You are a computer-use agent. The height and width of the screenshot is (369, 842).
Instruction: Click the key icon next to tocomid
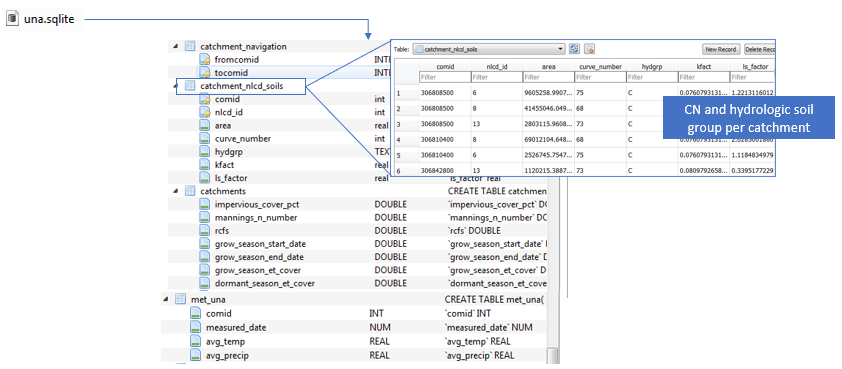[205, 72]
